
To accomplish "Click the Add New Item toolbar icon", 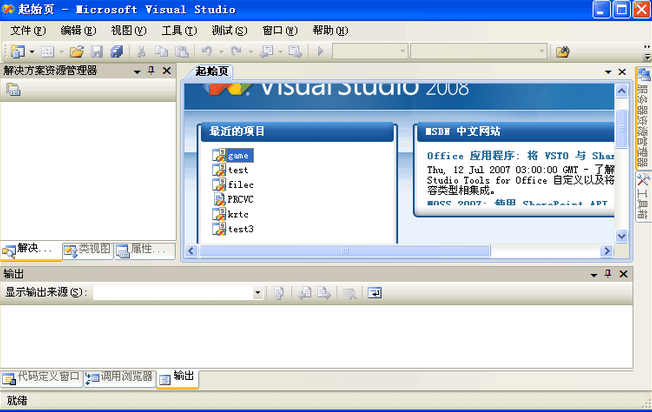I will coord(47,52).
